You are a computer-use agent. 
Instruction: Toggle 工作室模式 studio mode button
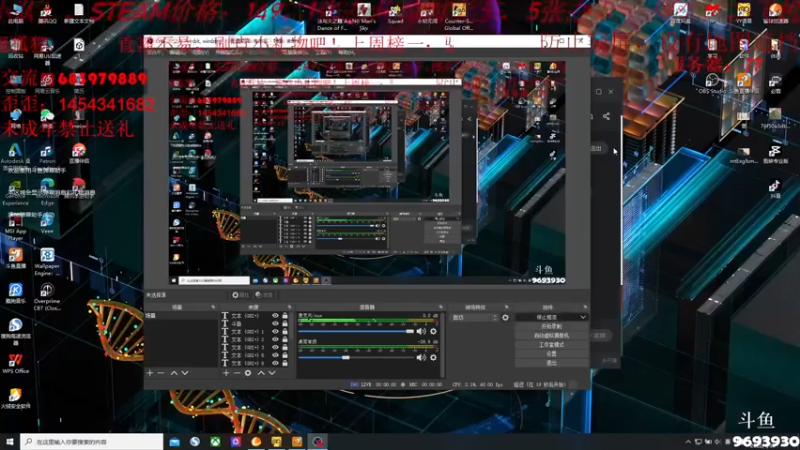551,345
